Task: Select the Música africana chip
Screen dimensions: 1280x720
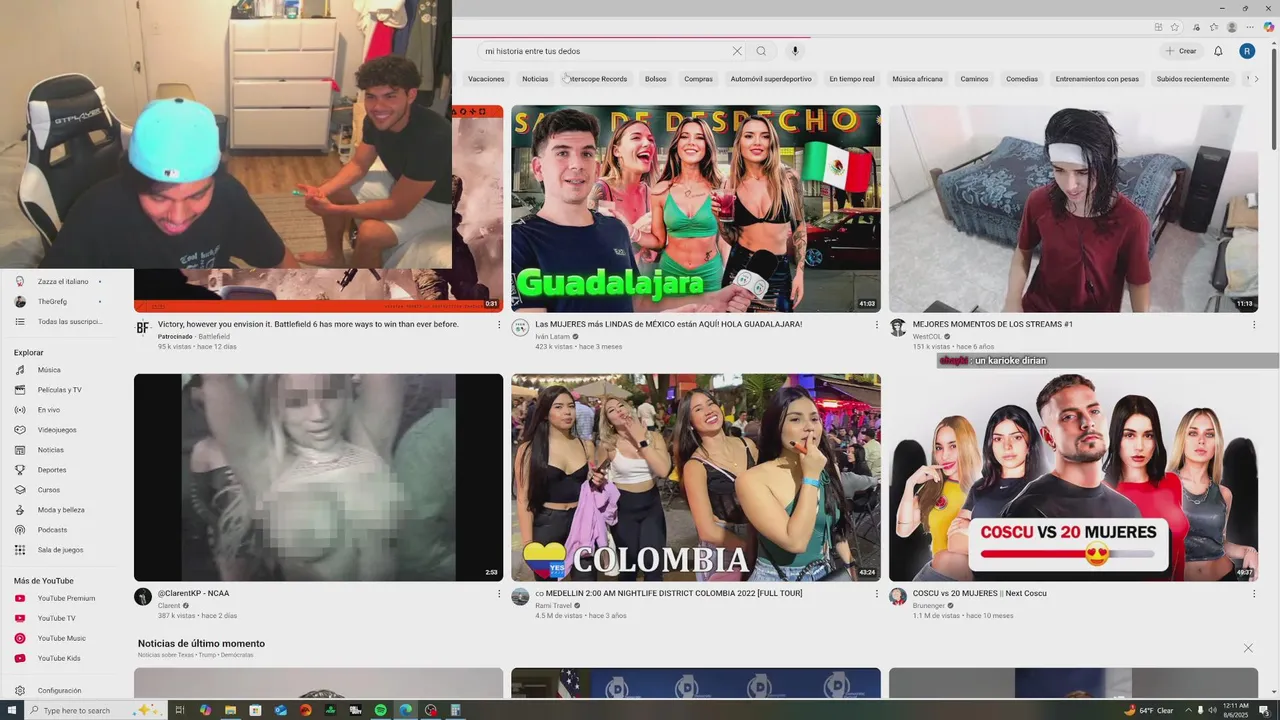Action: click(917, 79)
